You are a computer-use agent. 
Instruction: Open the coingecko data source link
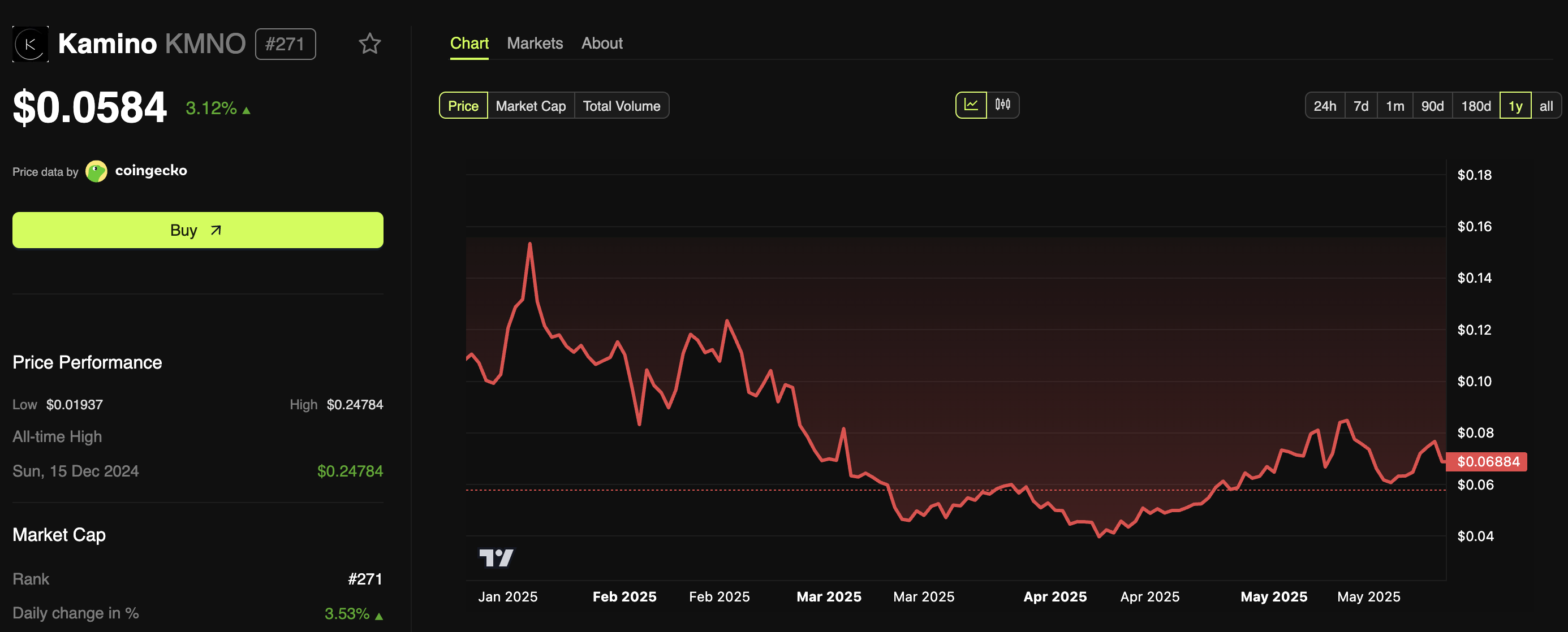click(150, 171)
